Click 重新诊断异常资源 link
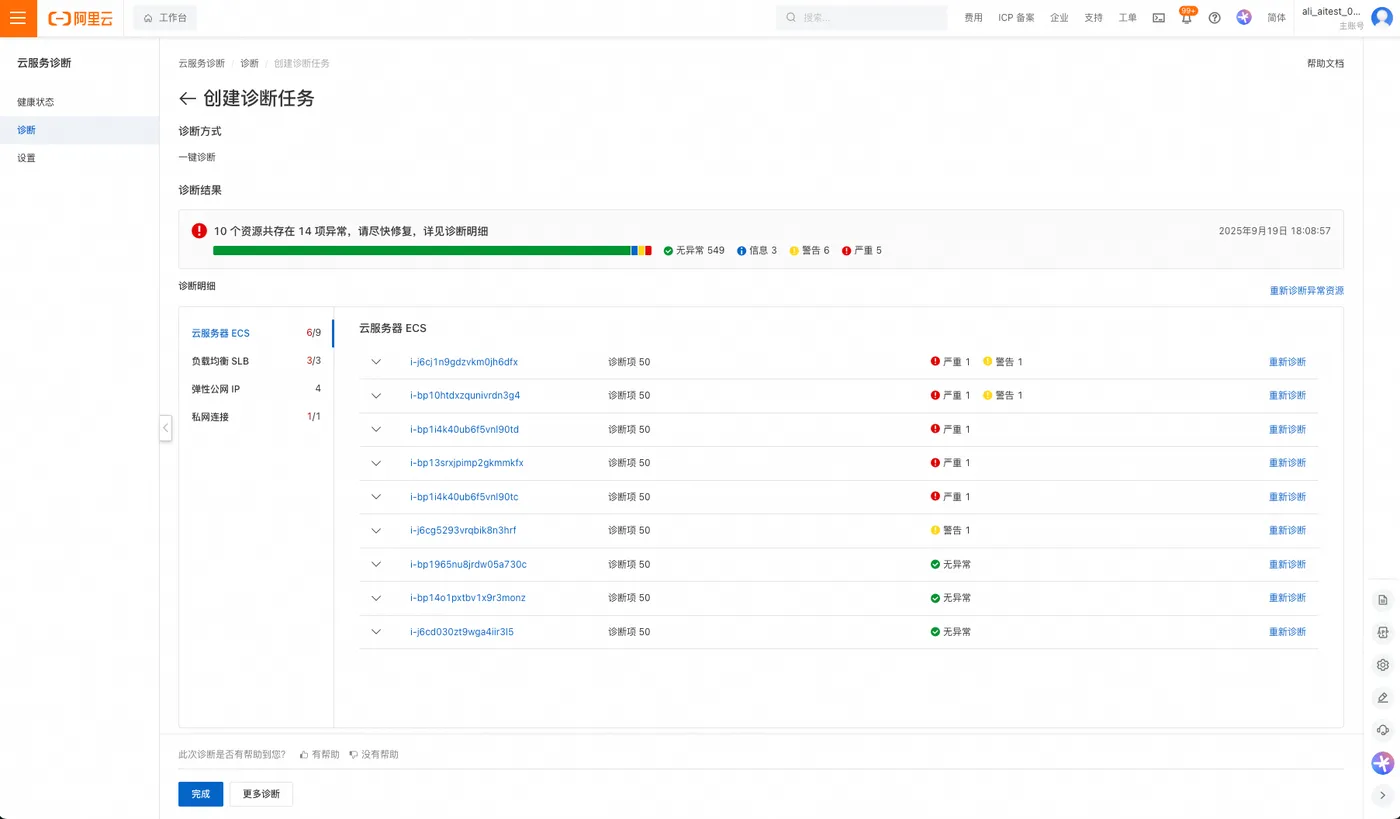This screenshot has width=1400, height=819. [x=1306, y=291]
